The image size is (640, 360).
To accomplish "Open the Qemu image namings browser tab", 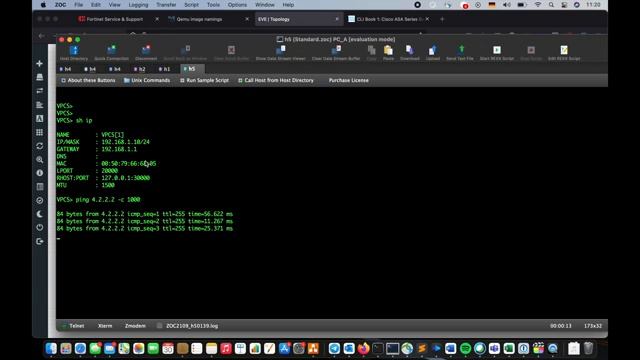I will tap(199, 19).
